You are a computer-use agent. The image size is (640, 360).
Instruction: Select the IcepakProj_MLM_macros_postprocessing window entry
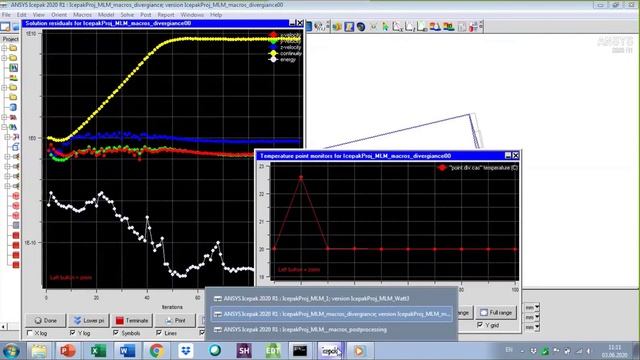(331, 329)
